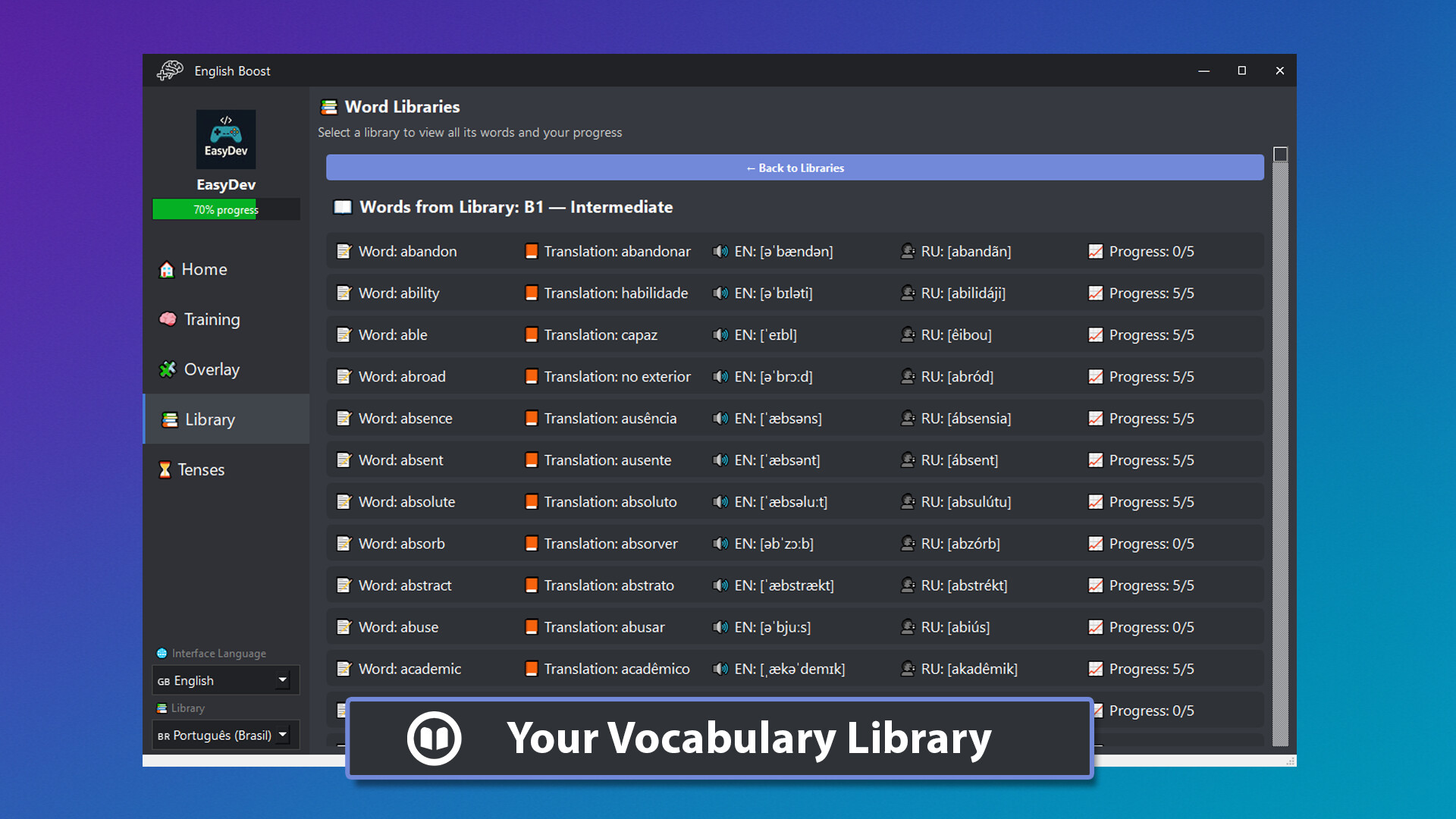Expand the Library language selector showing Português (Brasil)
The image size is (1456, 819).
pos(224,734)
